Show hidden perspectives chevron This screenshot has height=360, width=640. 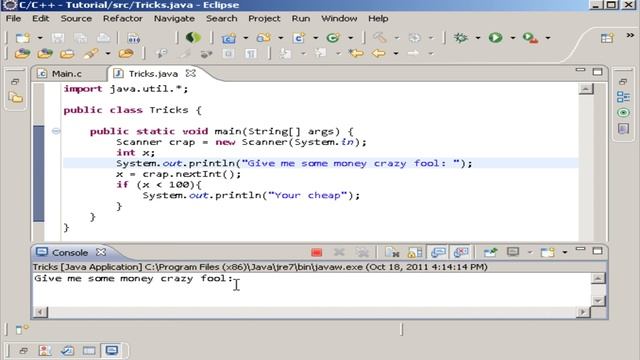(x=630, y=36)
